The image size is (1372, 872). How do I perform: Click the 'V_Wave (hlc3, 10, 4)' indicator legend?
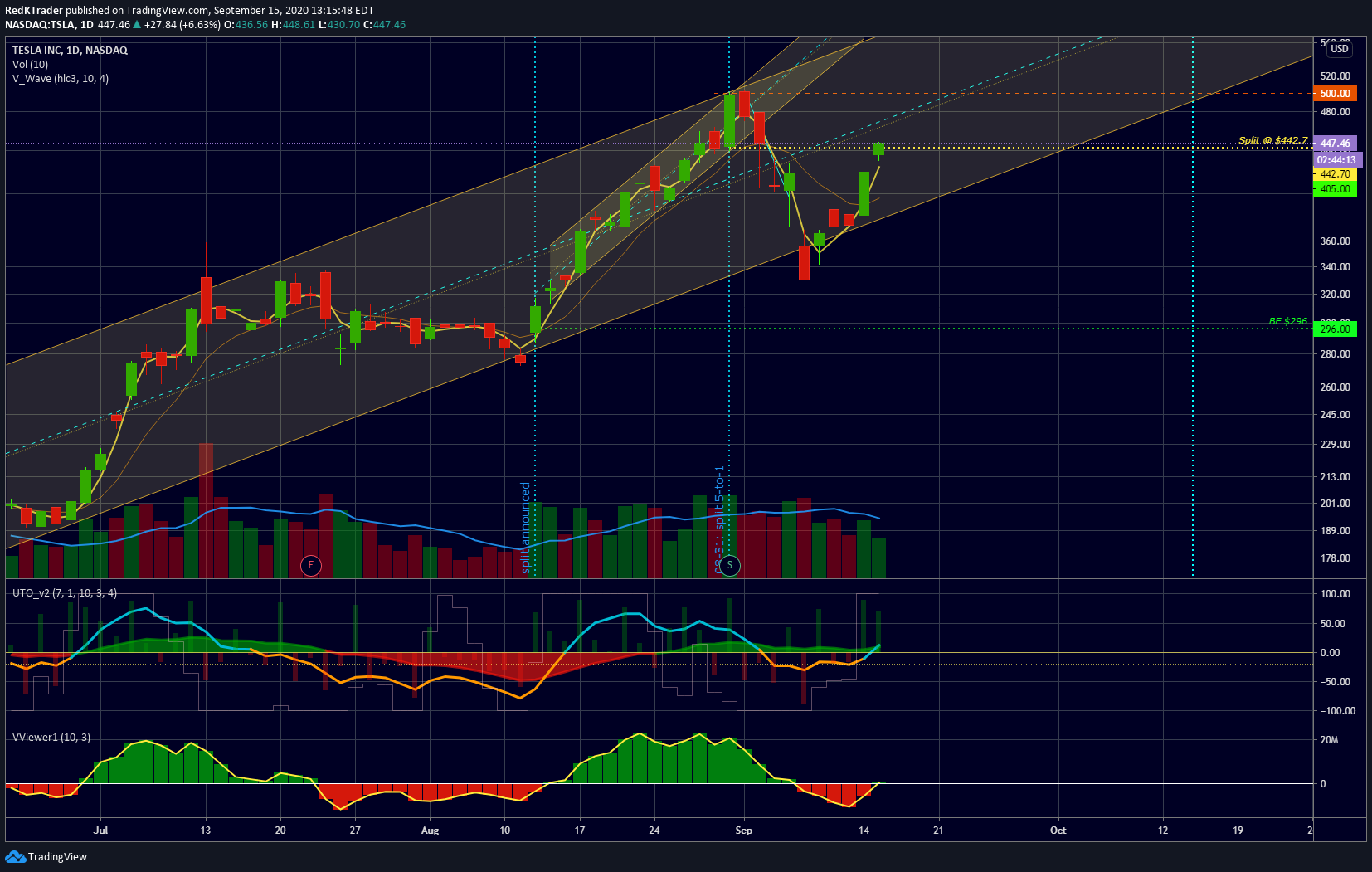[x=60, y=79]
